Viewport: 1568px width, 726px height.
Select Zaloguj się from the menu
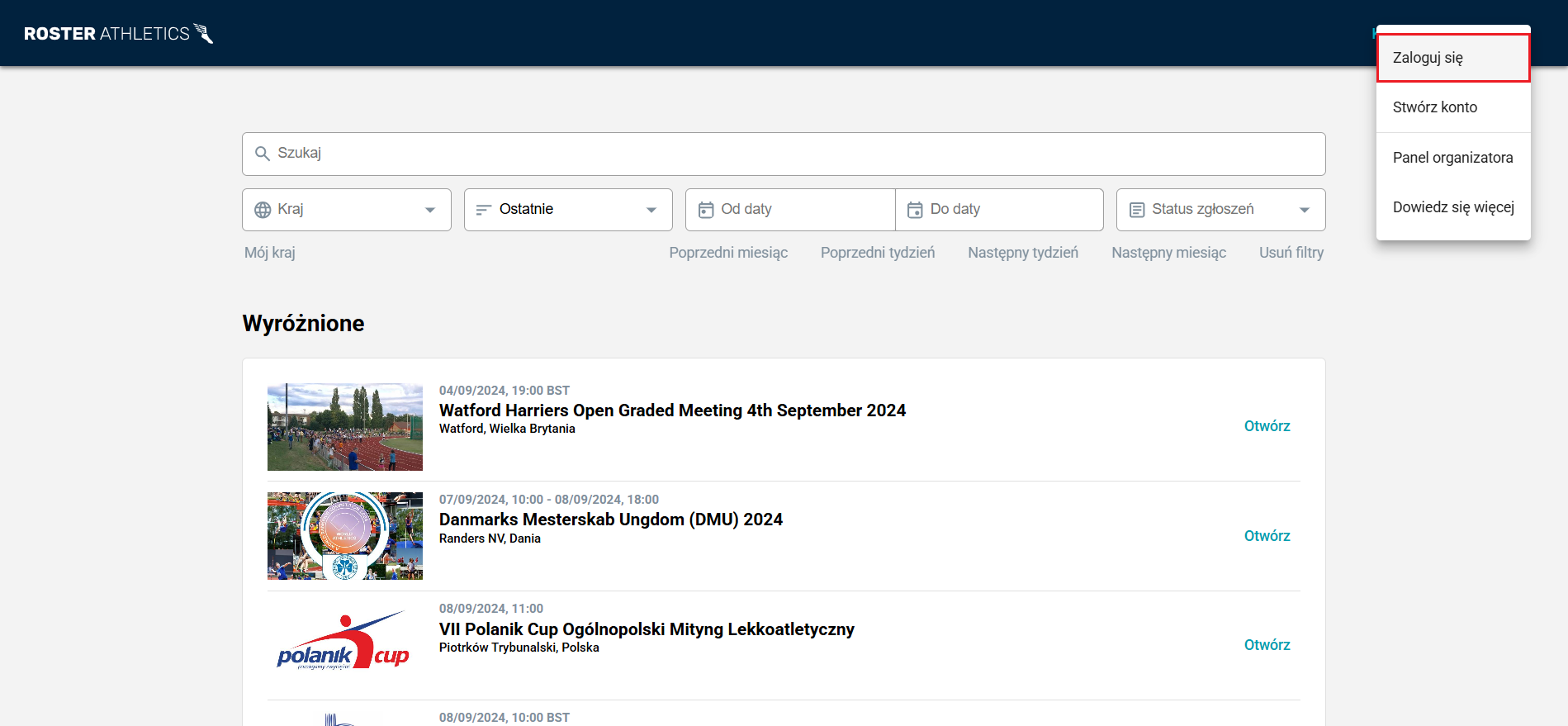pos(1453,58)
